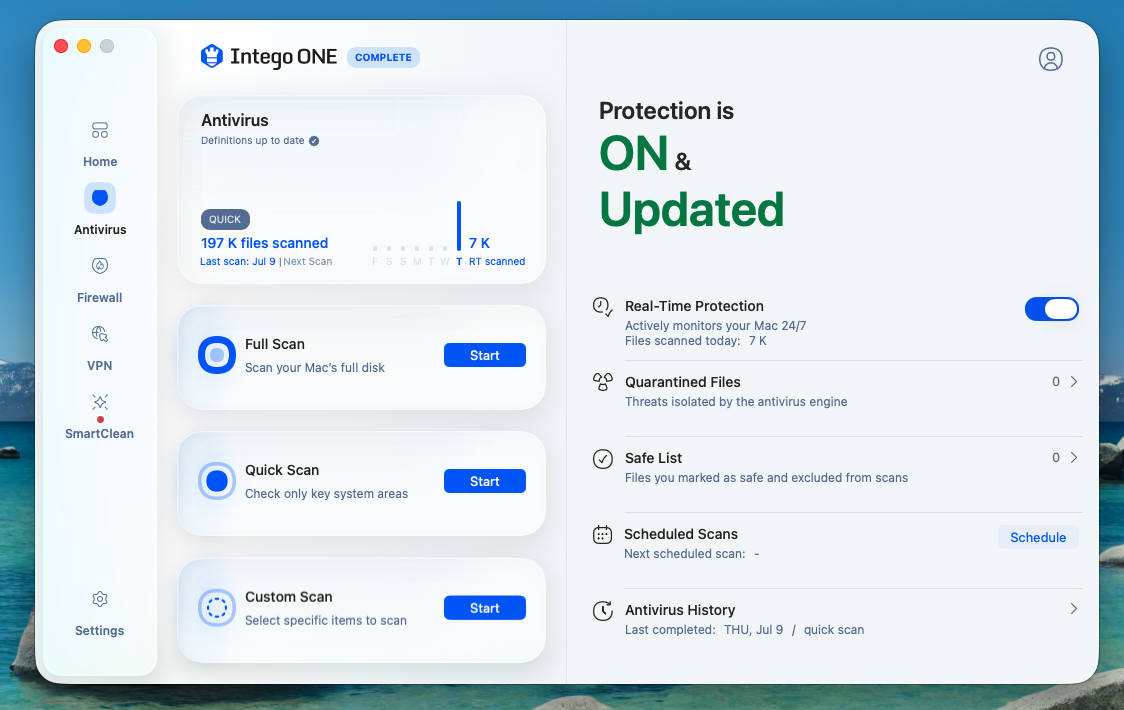Switch to the Firewall label in sidebar
Image resolution: width=1124 pixels, height=710 pixels.
100,298
